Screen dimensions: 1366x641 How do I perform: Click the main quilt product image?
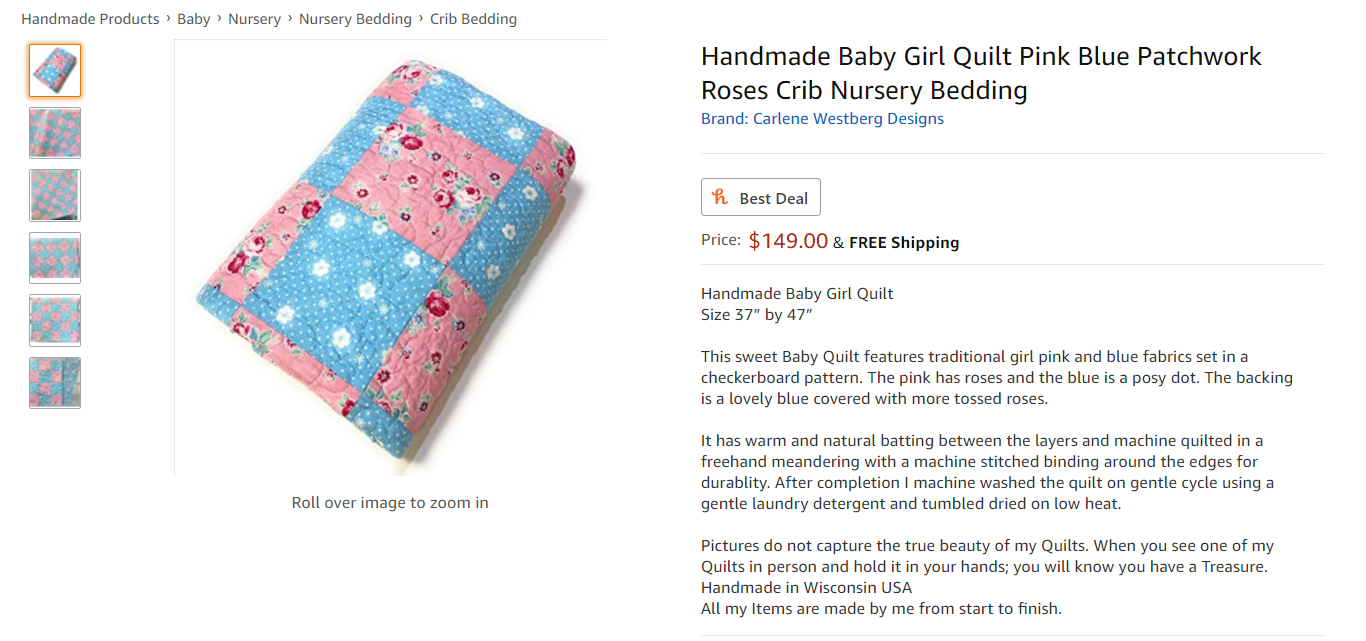coord(390,258)
